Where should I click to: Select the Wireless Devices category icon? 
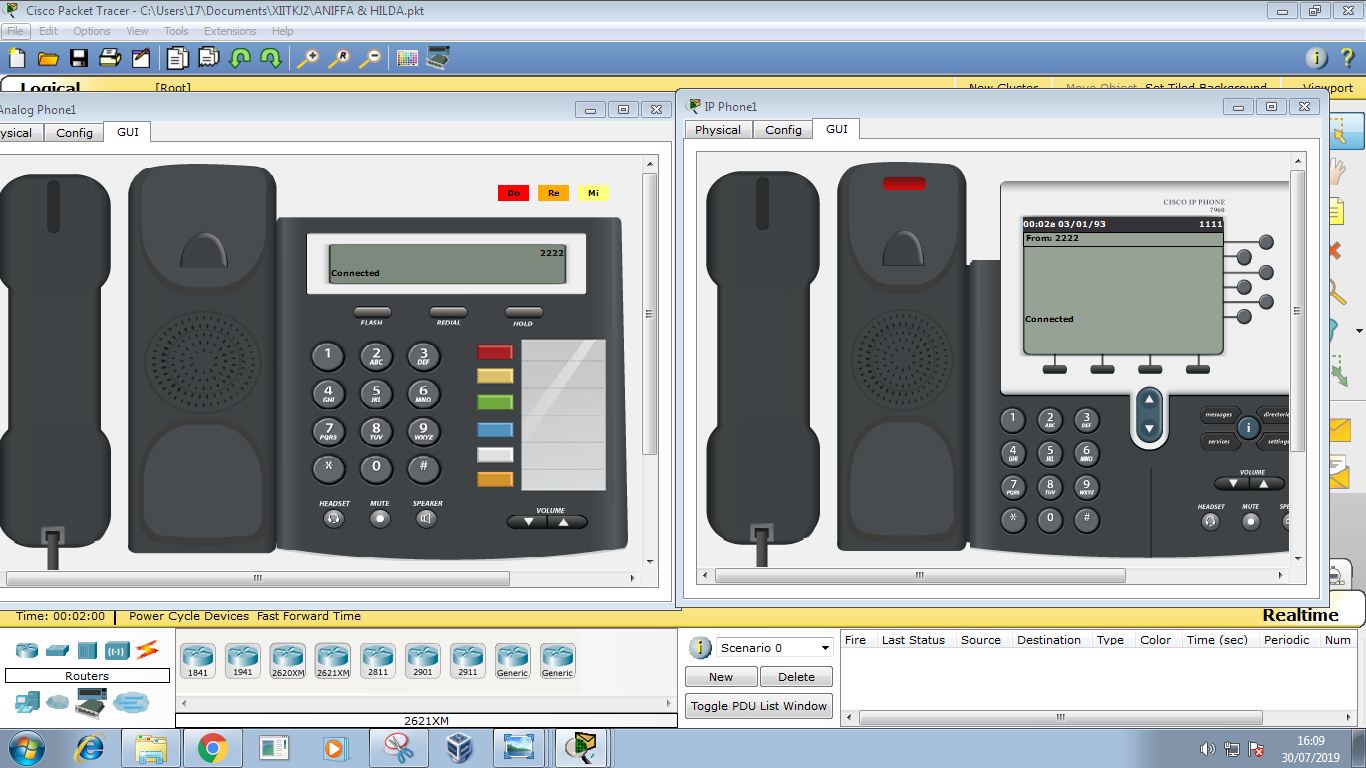[117, 650]
